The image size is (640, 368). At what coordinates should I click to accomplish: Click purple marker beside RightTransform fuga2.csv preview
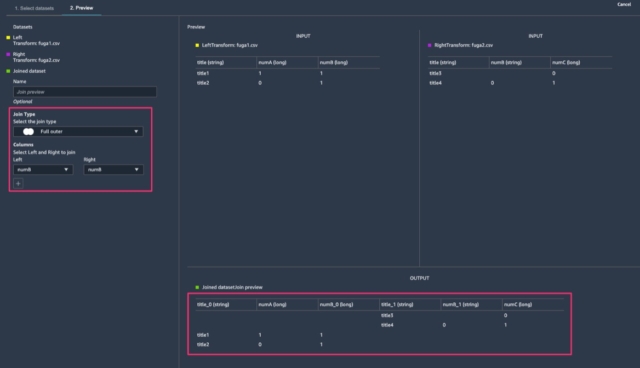(x=429, y=45)
